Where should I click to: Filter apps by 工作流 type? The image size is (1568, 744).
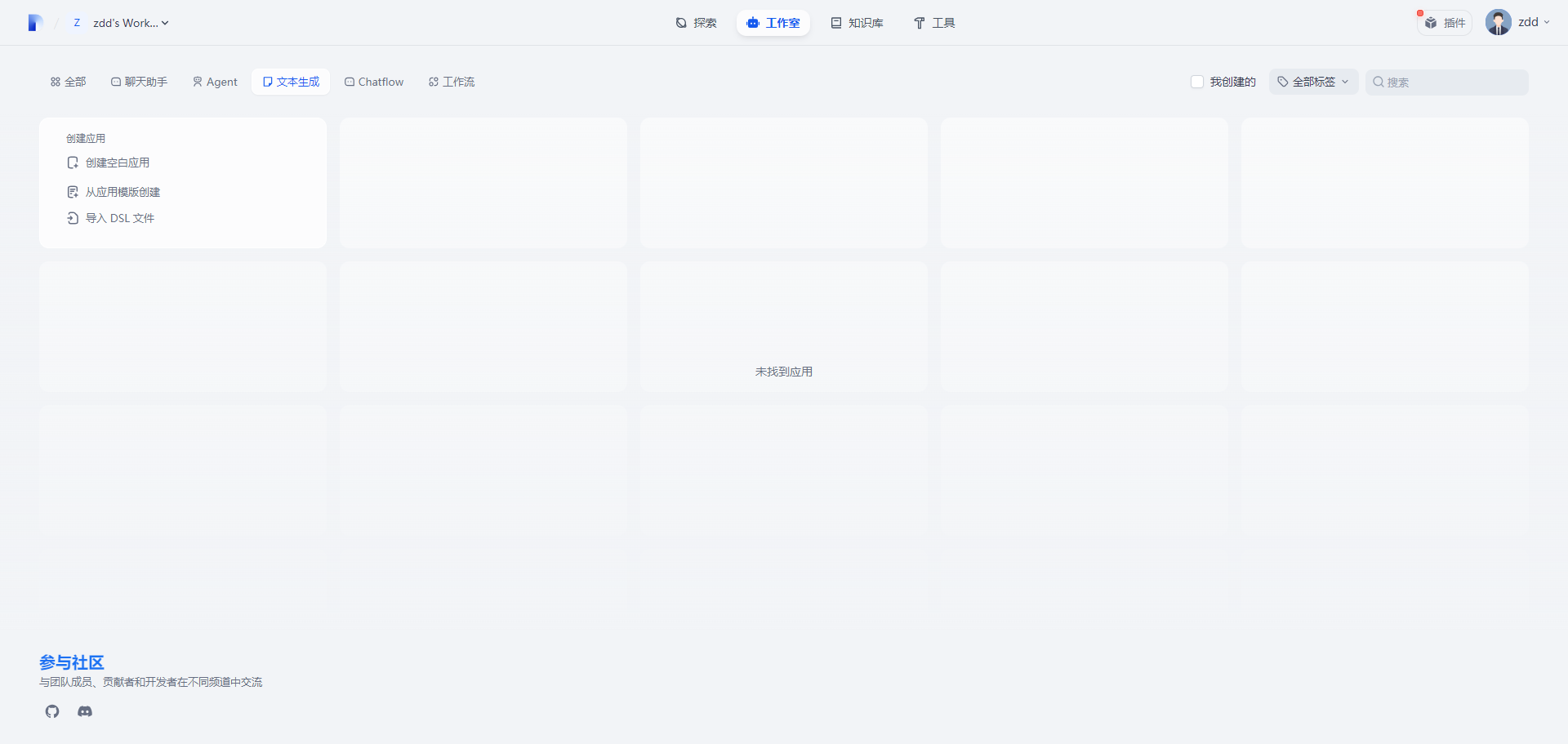[x=452, y=82]
